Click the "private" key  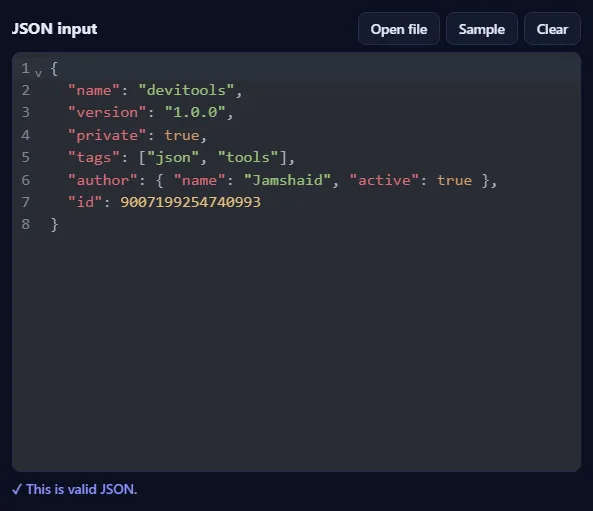[107, 135]
